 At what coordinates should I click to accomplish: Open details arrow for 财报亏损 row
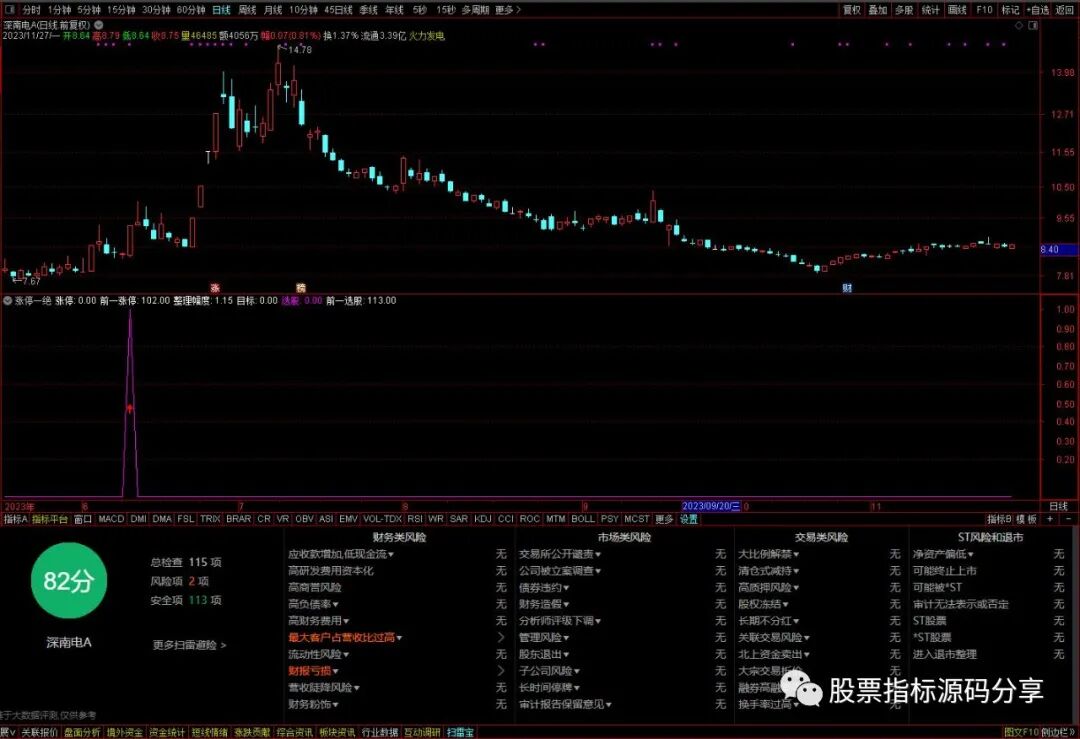coord(501,671)
